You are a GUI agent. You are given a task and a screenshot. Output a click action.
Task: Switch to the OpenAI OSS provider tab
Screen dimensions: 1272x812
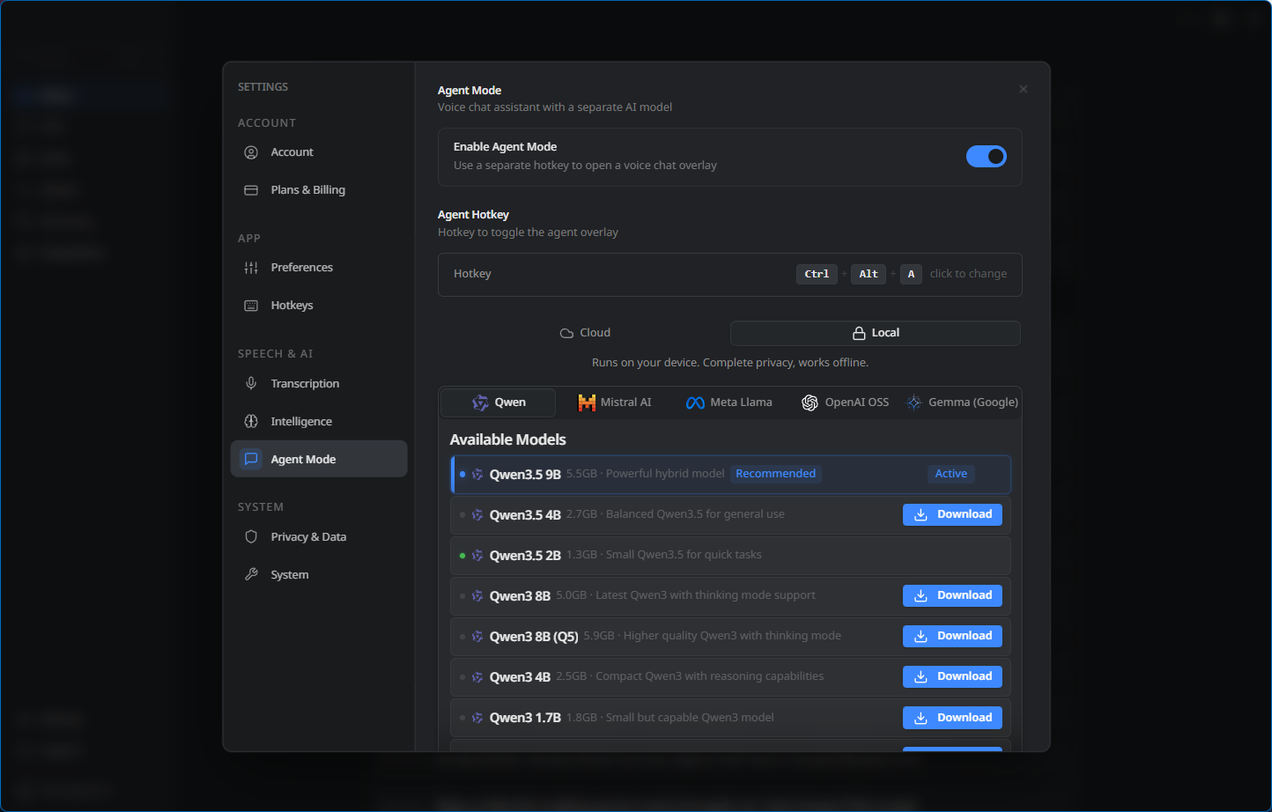pos(844,402)
